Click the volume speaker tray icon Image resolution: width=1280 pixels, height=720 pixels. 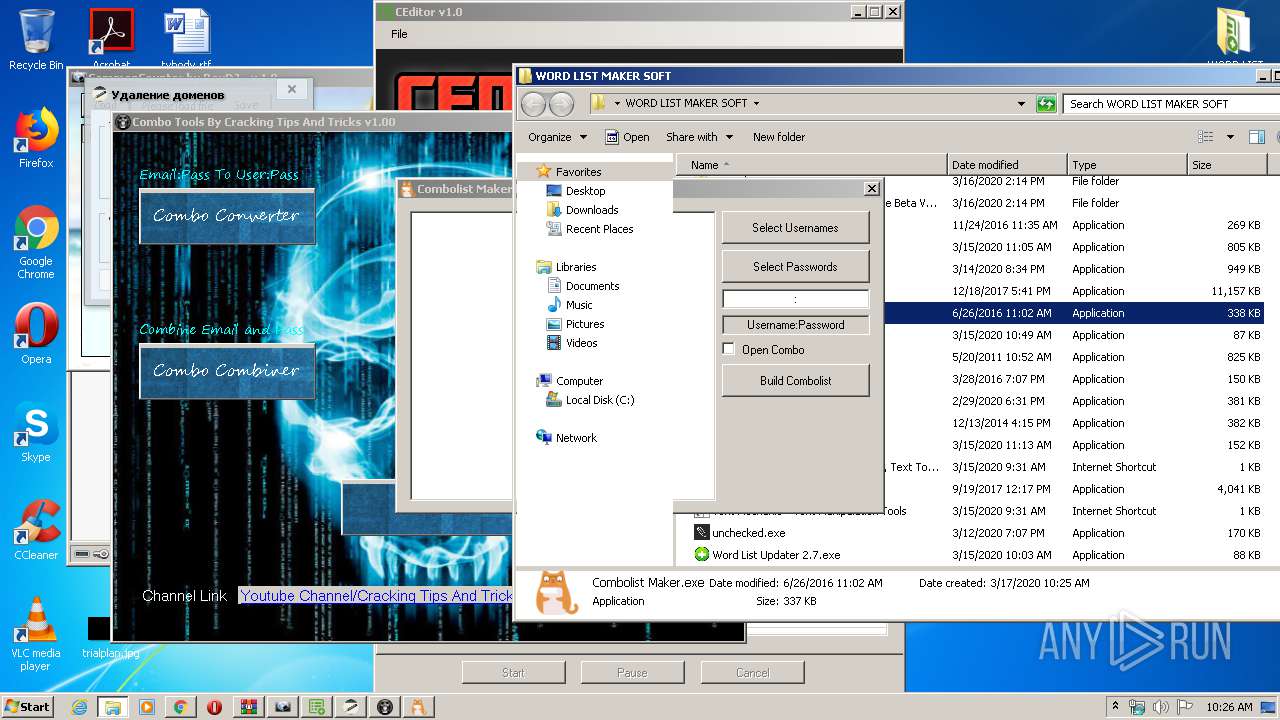click(1160, 707)
